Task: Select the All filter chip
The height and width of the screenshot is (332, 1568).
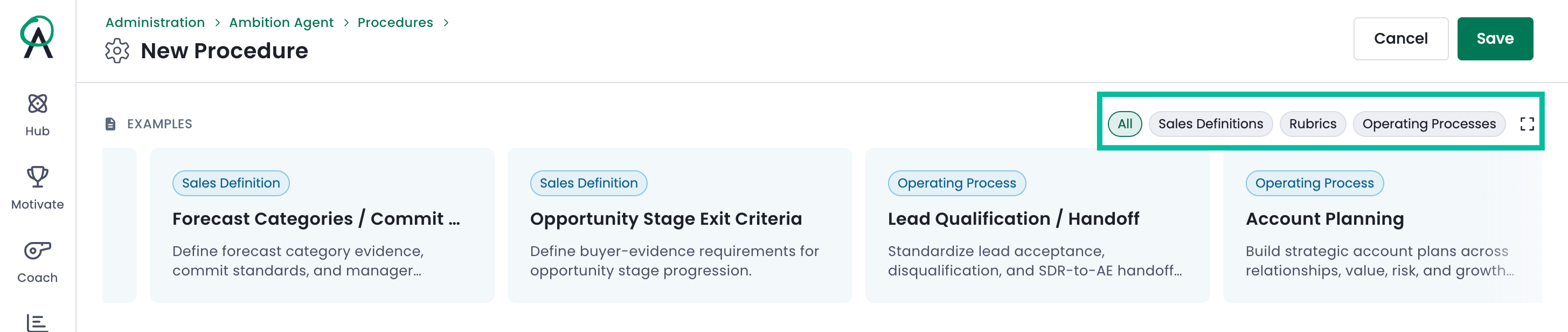Action: click(1124, 124)
